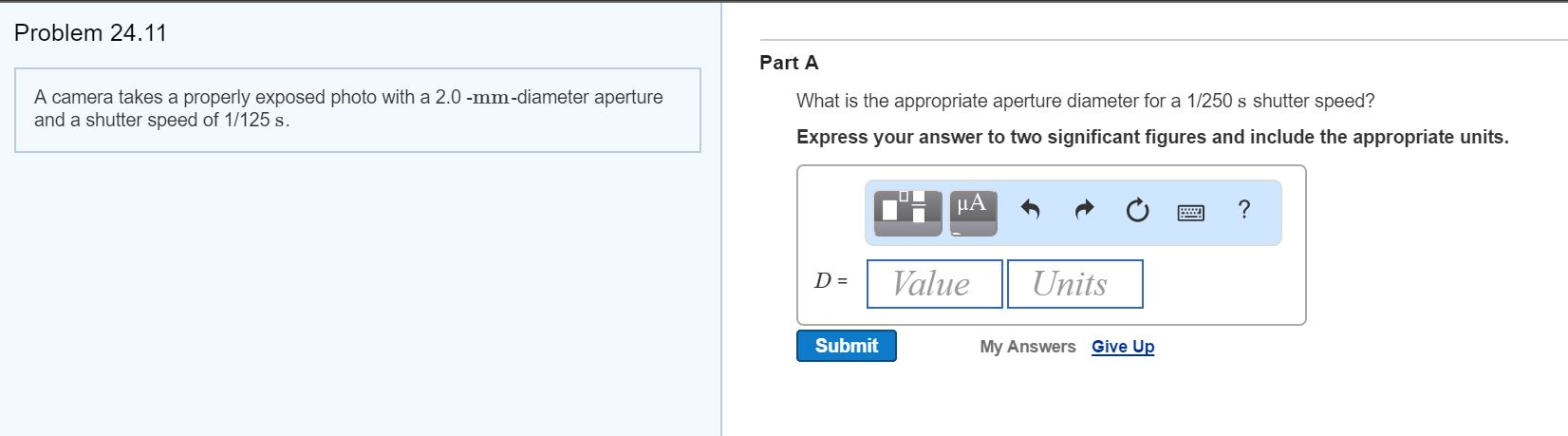
Task: Click into the Units answer field
Action: pos(1074,284)
